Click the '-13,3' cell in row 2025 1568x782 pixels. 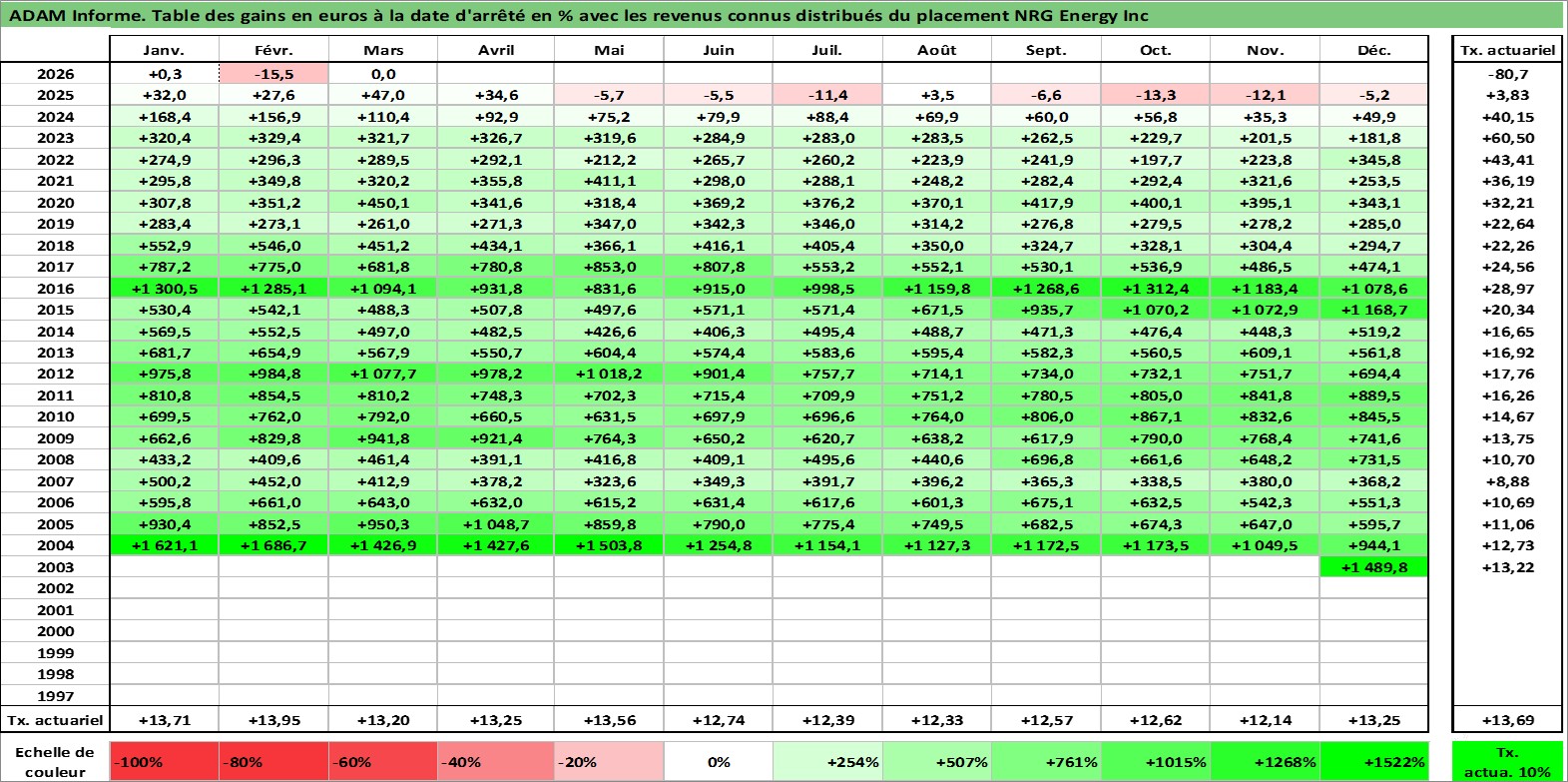click(x=1156, y=95)
